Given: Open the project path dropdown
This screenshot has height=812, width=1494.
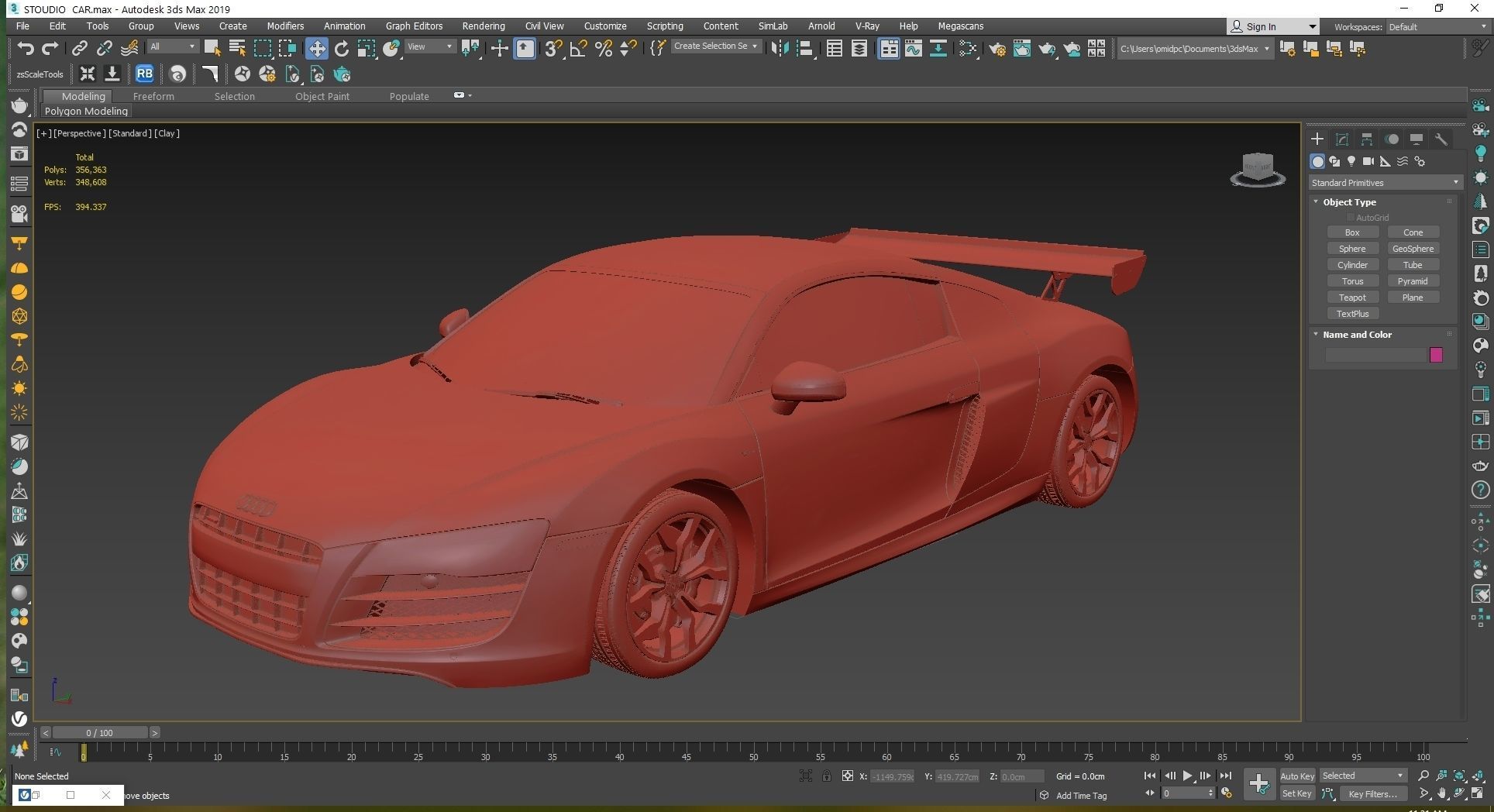Looking at the screenshot, I should (1195, 48).
